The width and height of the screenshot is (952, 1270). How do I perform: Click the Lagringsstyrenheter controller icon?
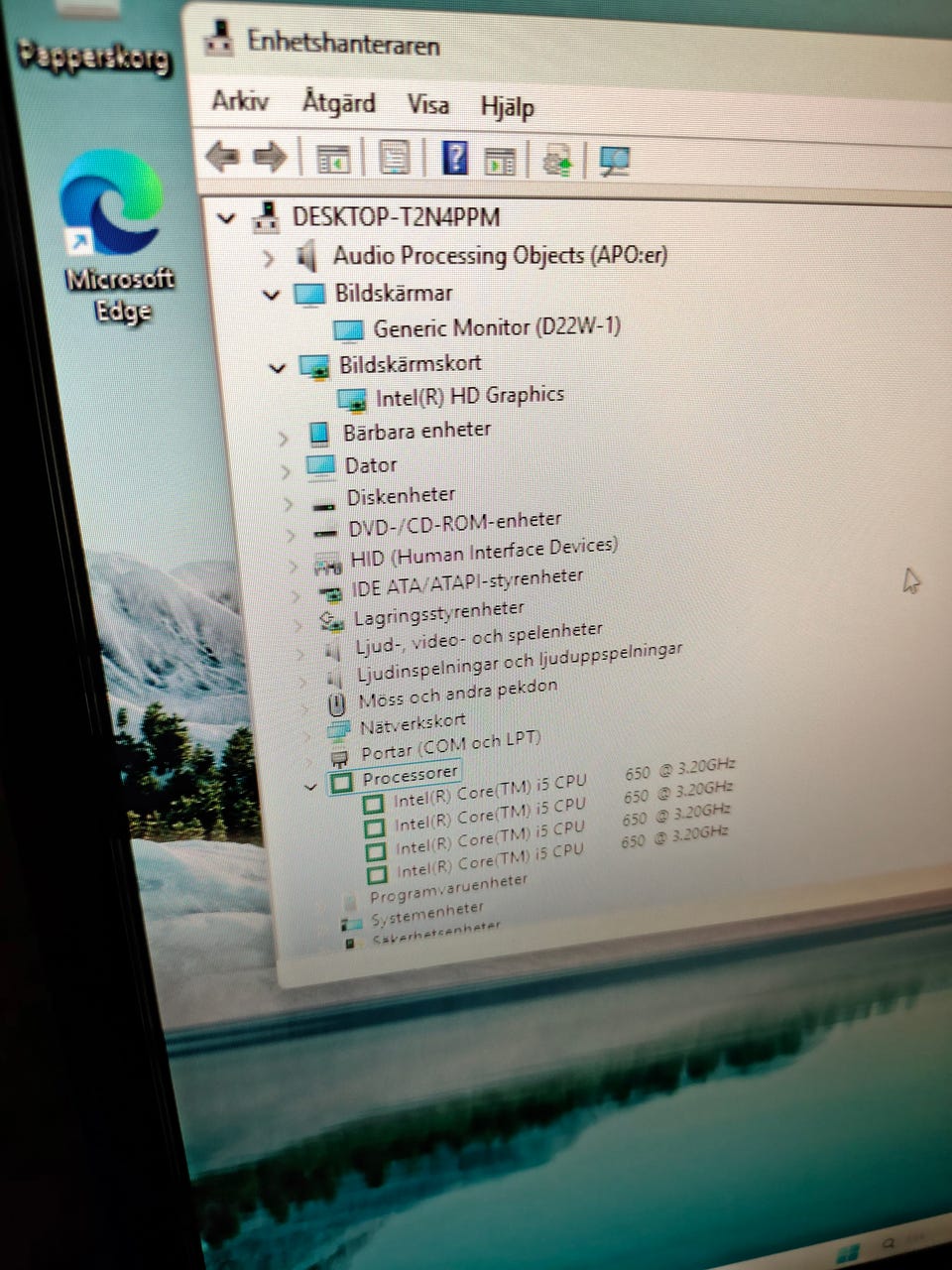(x=331, y=621)
